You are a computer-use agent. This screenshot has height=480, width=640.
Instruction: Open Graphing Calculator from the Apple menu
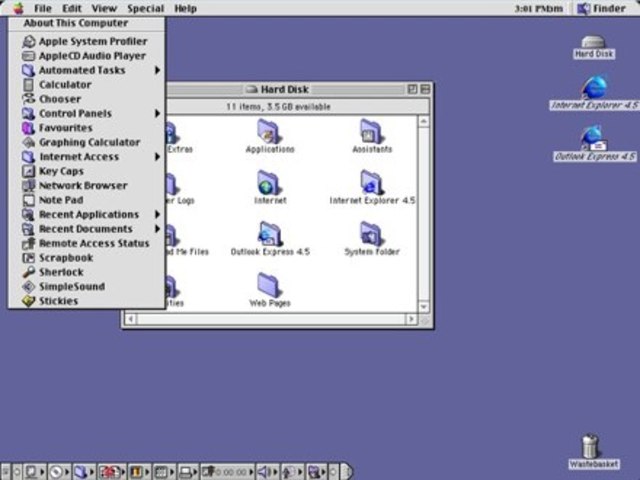(x=87, y=142)
